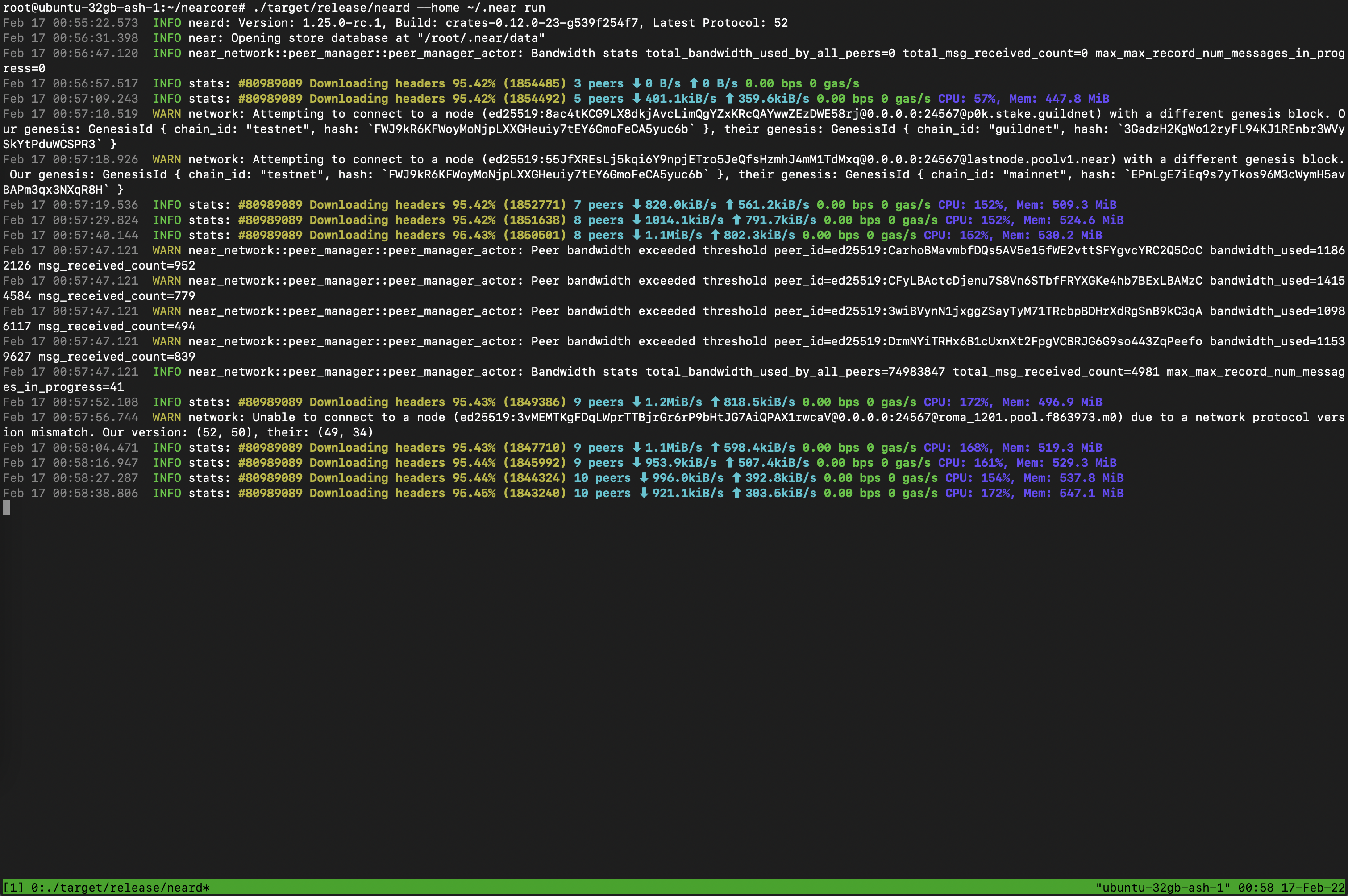Click the p0k.stake.guildnet node address

point(1031,114)
